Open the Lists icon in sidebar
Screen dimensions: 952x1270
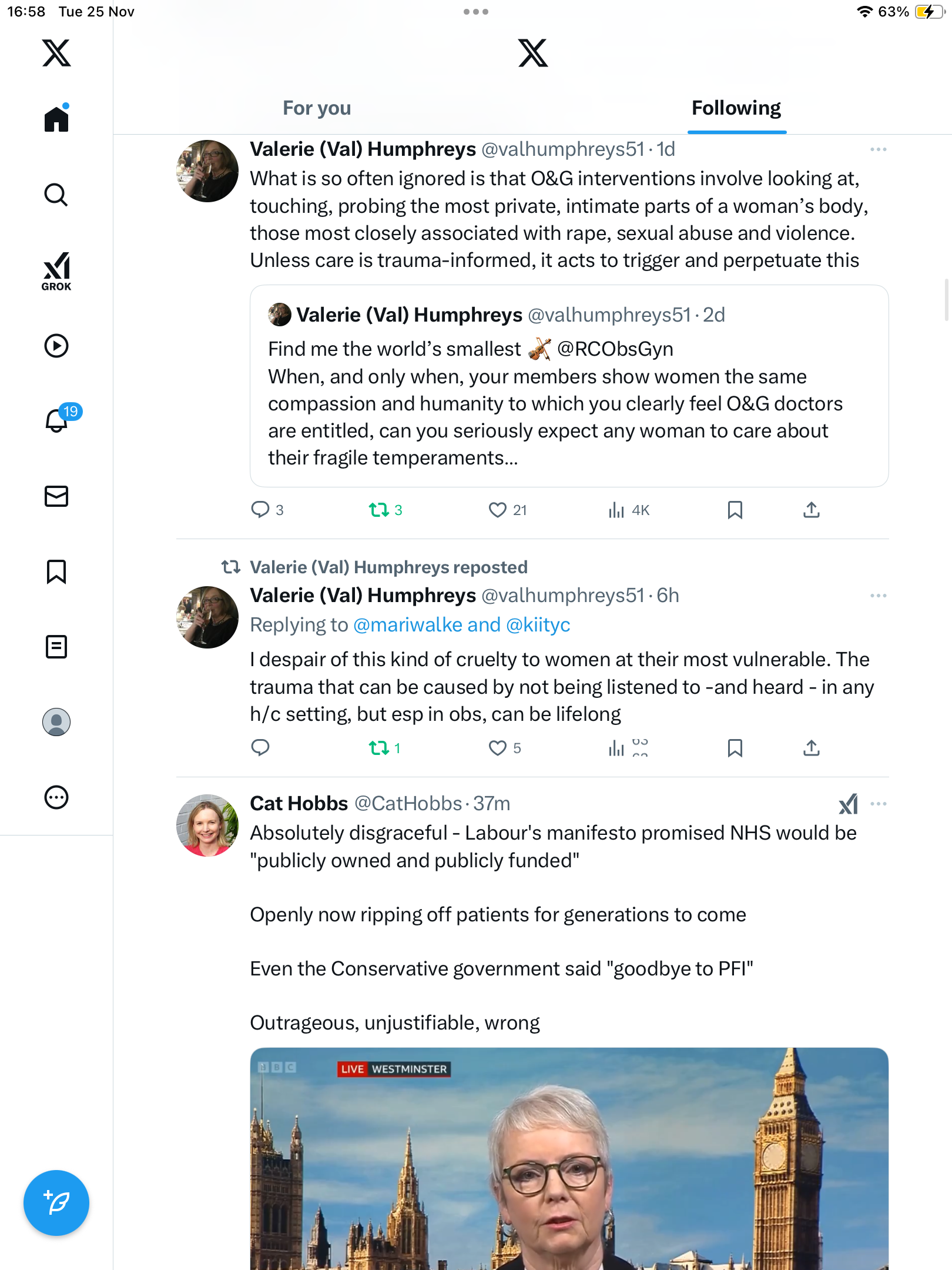pyautogui.click(x=56, y=647)
